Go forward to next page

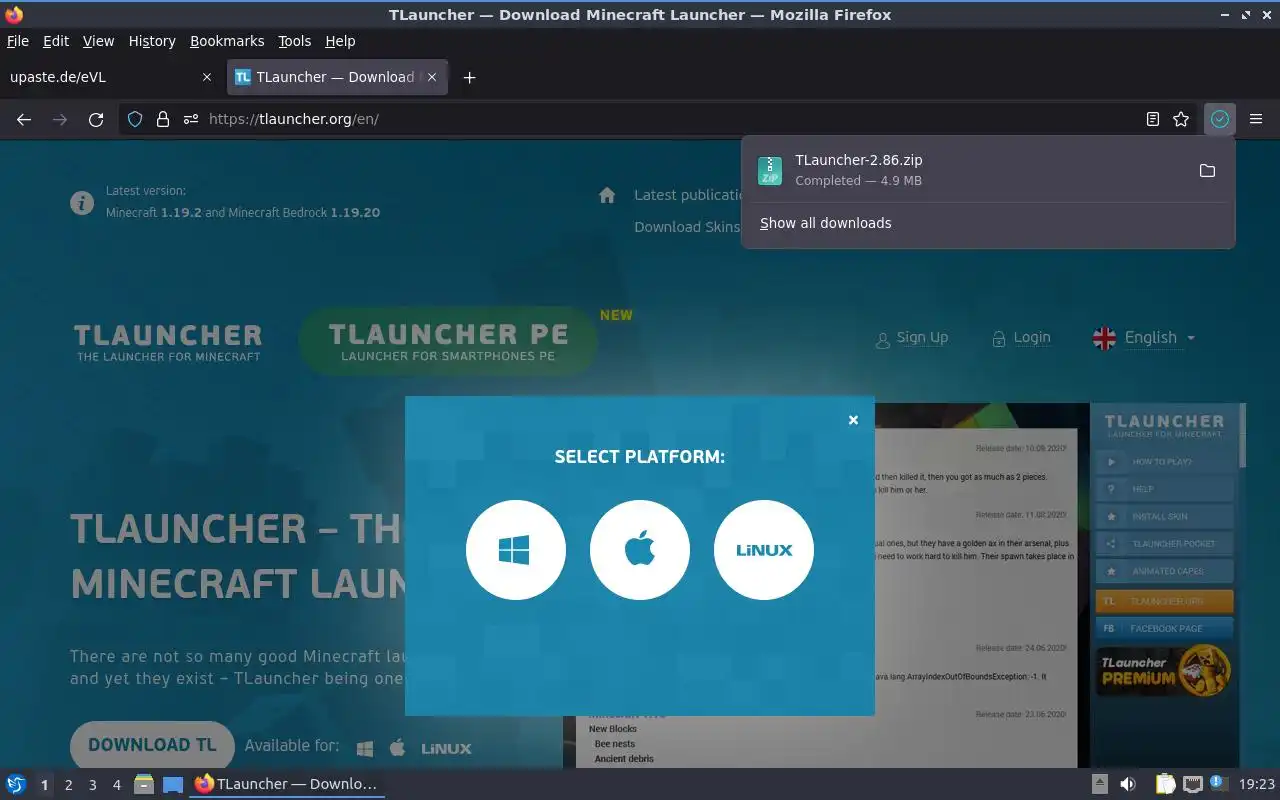pos(60,119)
